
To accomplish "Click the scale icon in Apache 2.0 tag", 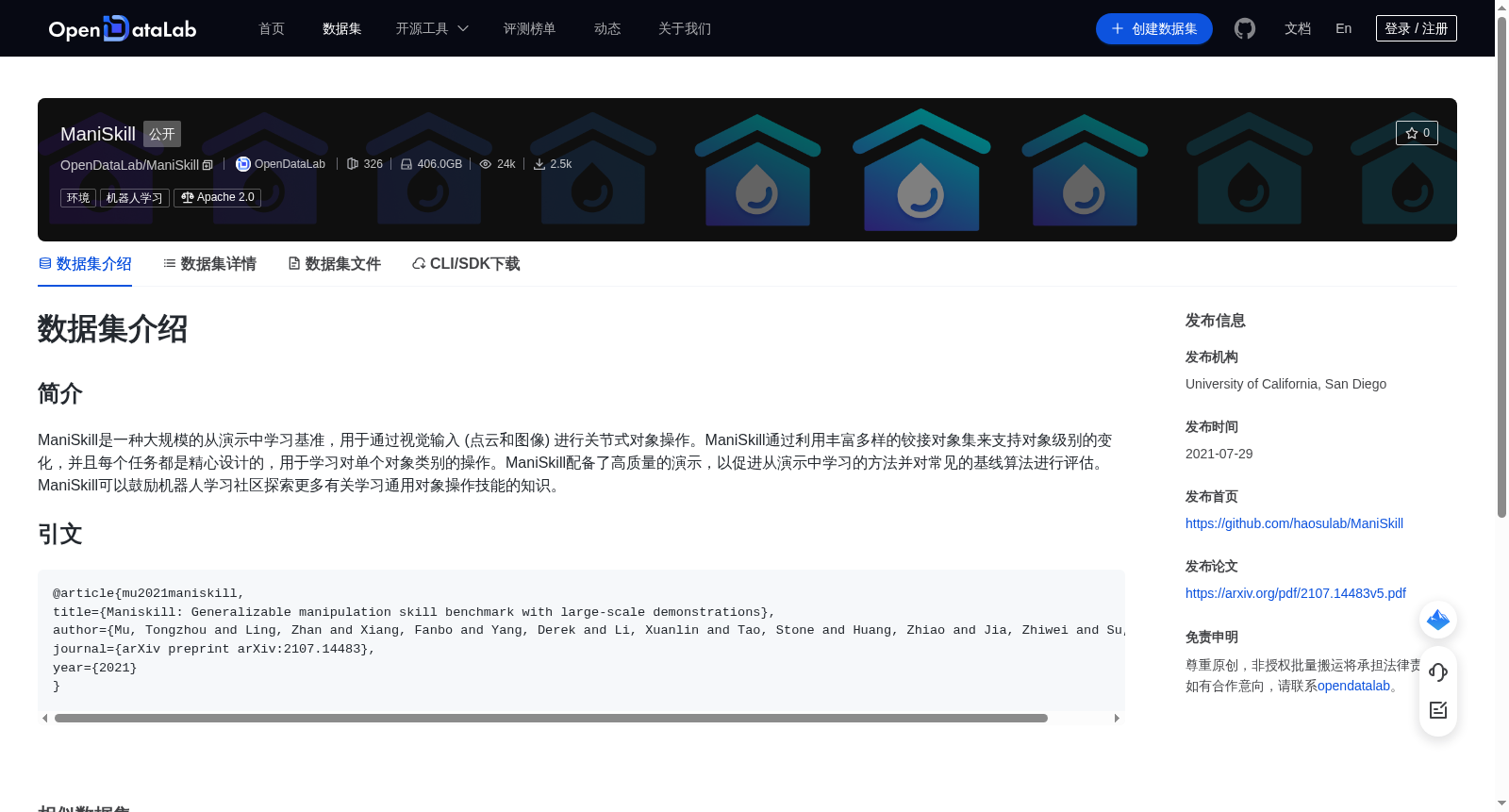I will pyautogui.click(x=187, y=197).
